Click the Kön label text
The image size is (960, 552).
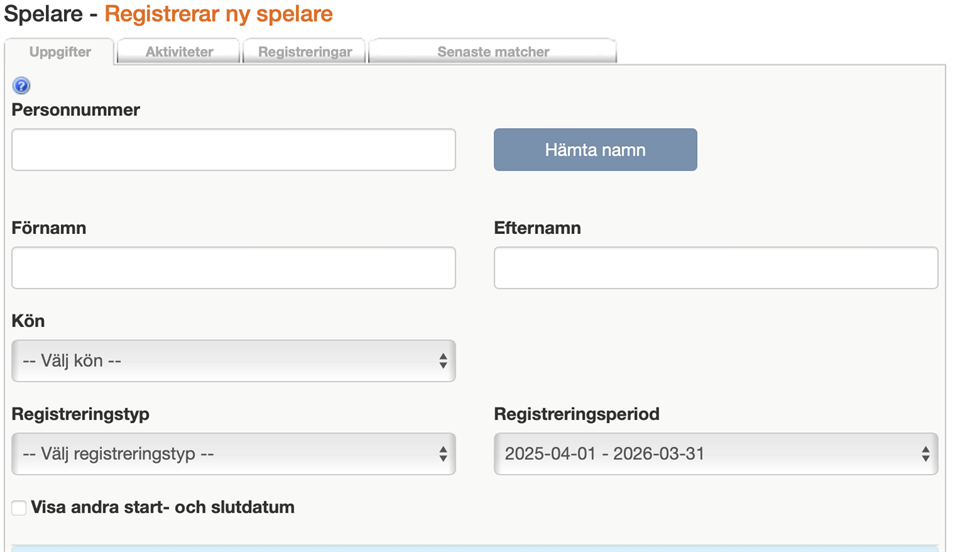point(28,321)
